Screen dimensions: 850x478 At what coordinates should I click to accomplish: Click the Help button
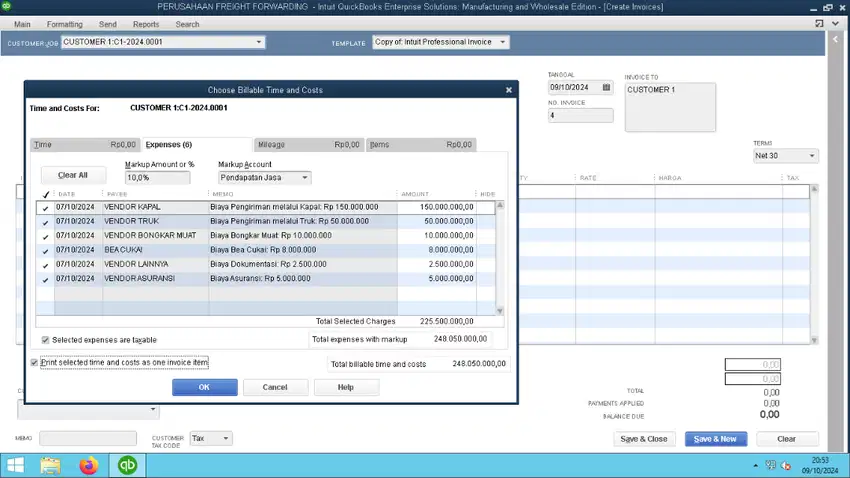pyautogui.click(x=346, y=387)
